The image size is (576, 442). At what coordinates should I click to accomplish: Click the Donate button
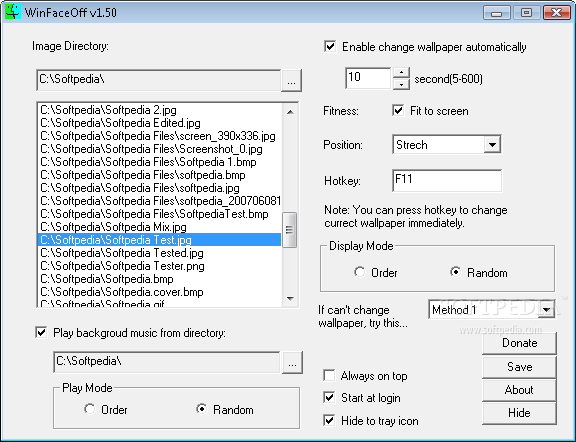(x=519, y=343)
